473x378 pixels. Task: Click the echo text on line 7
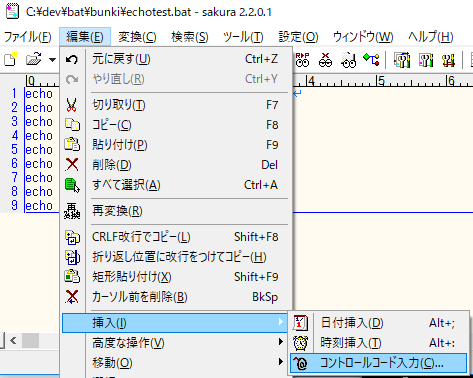(x=39, y=178)
